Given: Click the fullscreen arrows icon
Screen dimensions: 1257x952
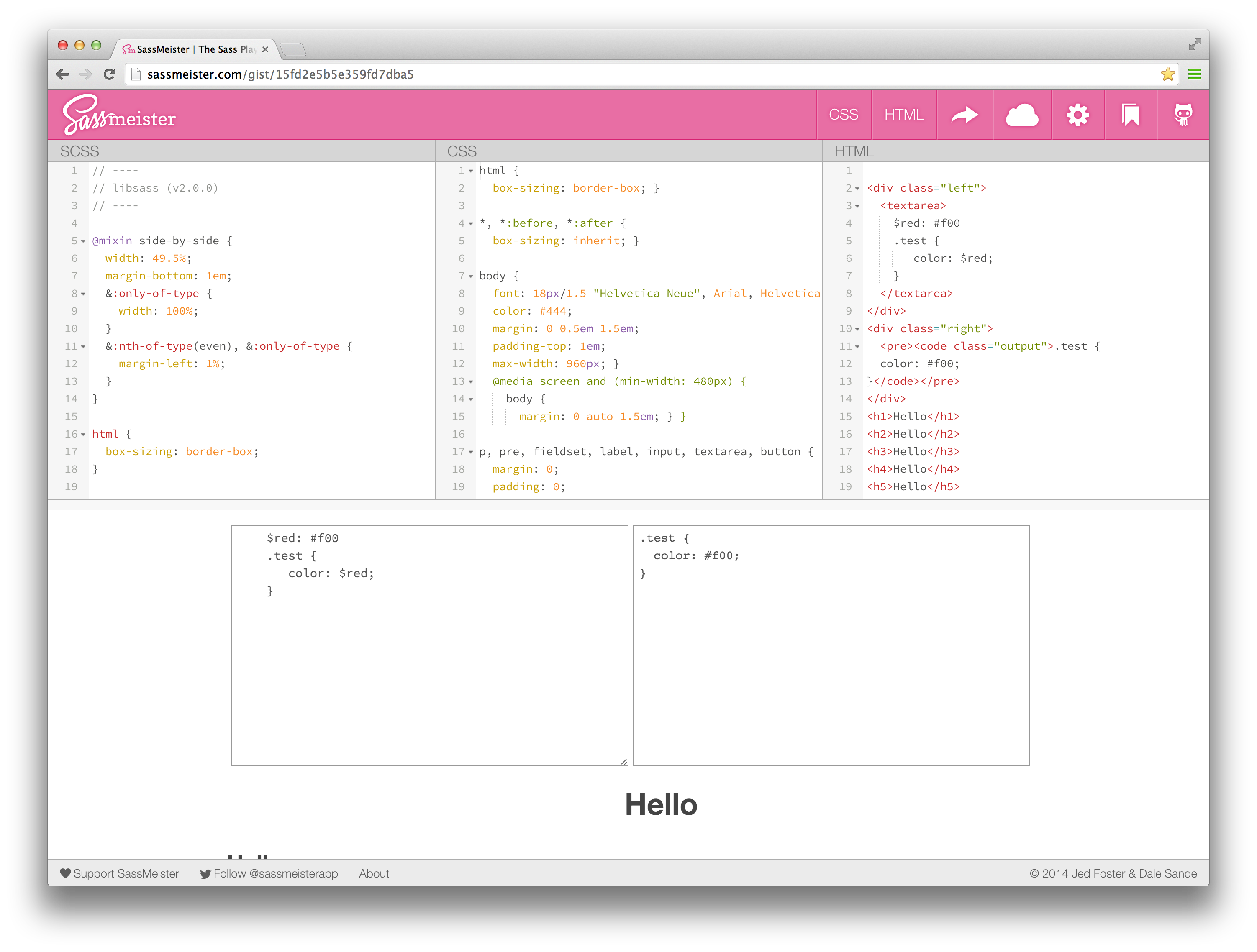Looking at the screenshot, I should click(x=1195, y=44).
